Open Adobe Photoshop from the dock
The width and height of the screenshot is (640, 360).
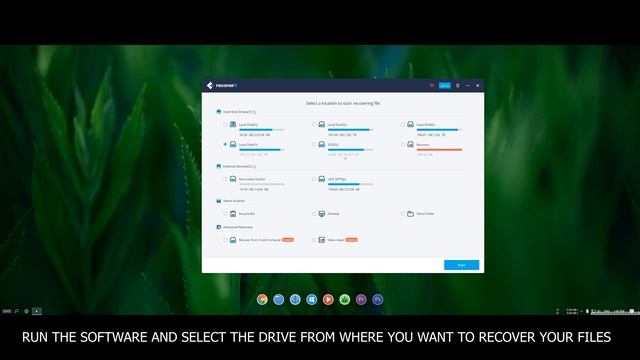click(378, 300)
